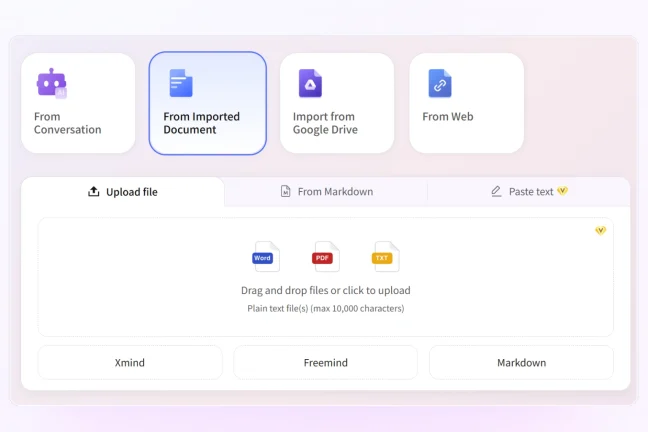This screenshot has width=648, height=432.
Task: Click the blue imported document icon
Action: (181, 83)
